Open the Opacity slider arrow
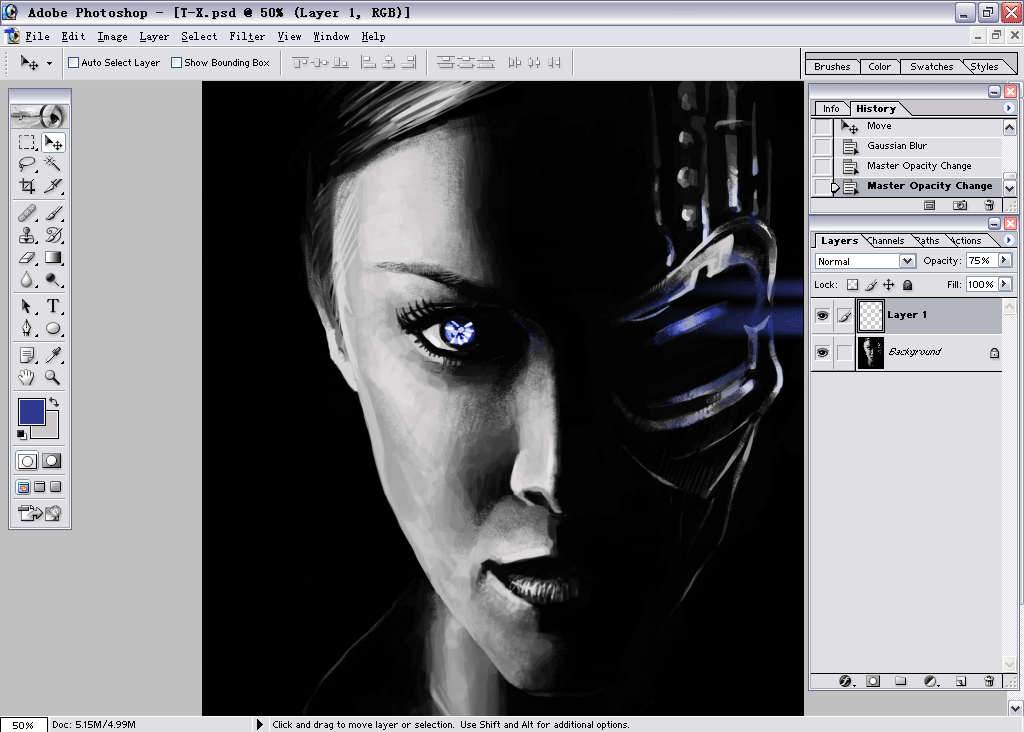The height and width of the screenshot is (732, 1024). point(1004,261)
